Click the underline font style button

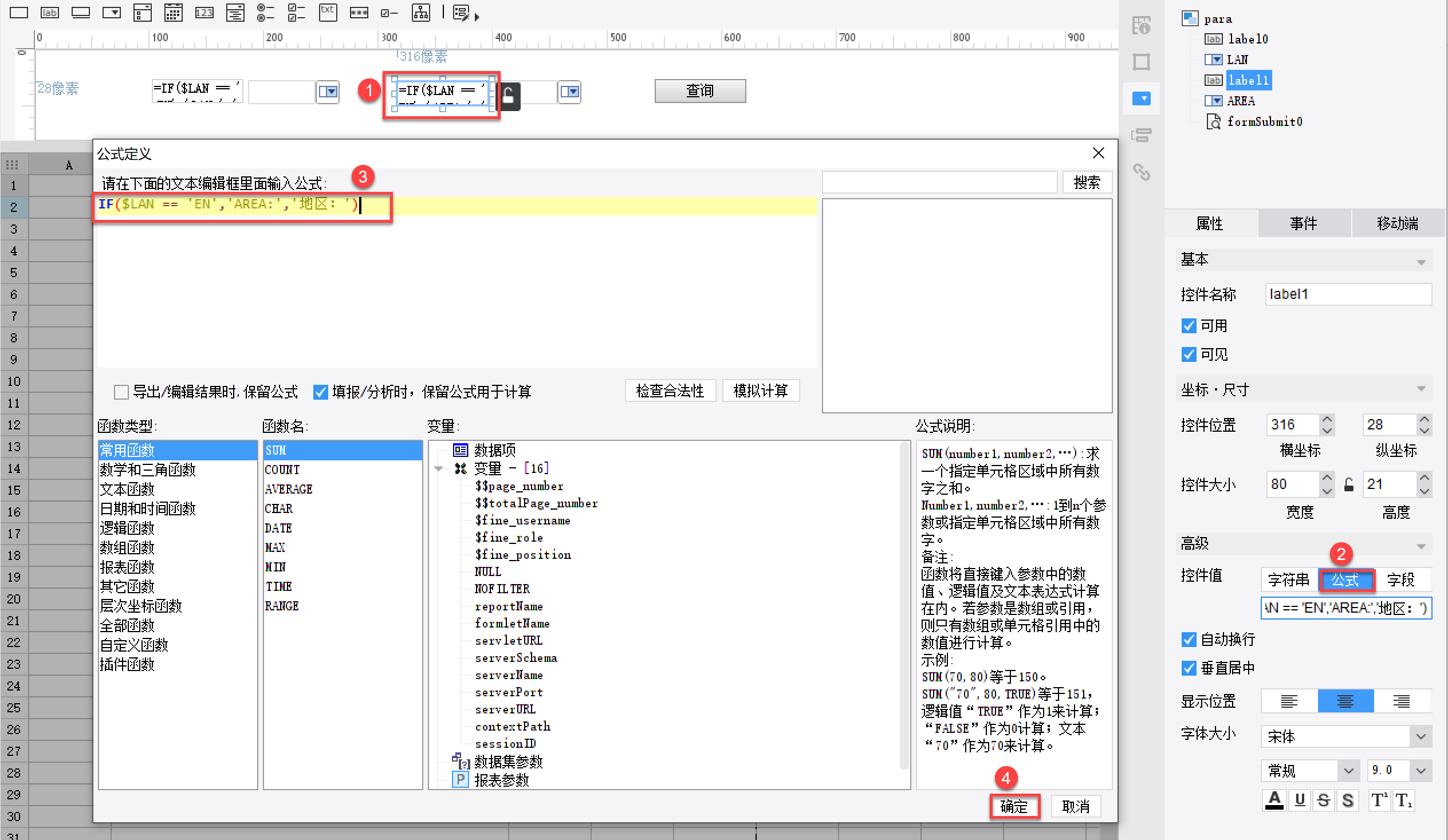click(1300, 800)
